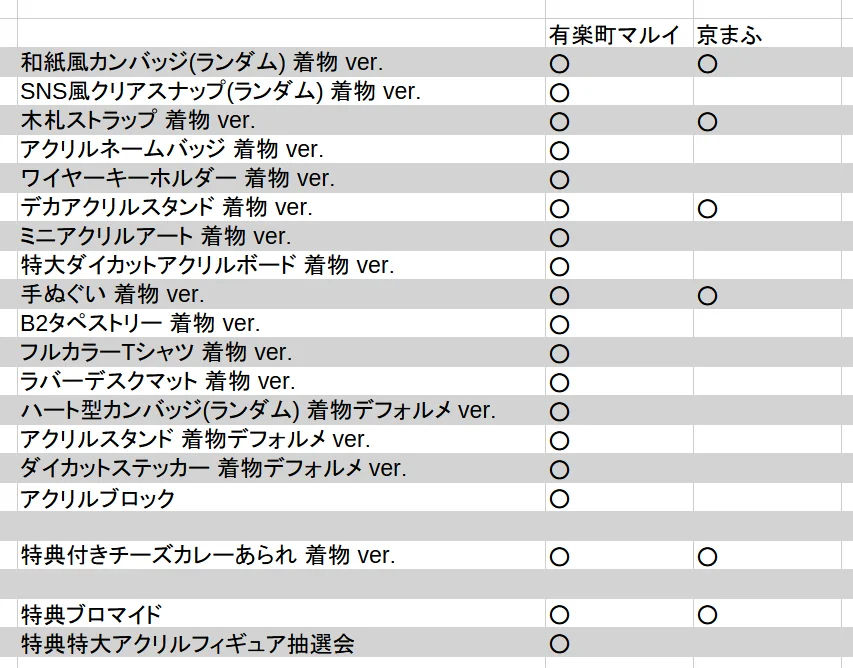Click the 和紙風カンバッジ(ランダム) 着物 ver. cell
Image resolution: width=853 pixels, height=668 pixels.
281,63
